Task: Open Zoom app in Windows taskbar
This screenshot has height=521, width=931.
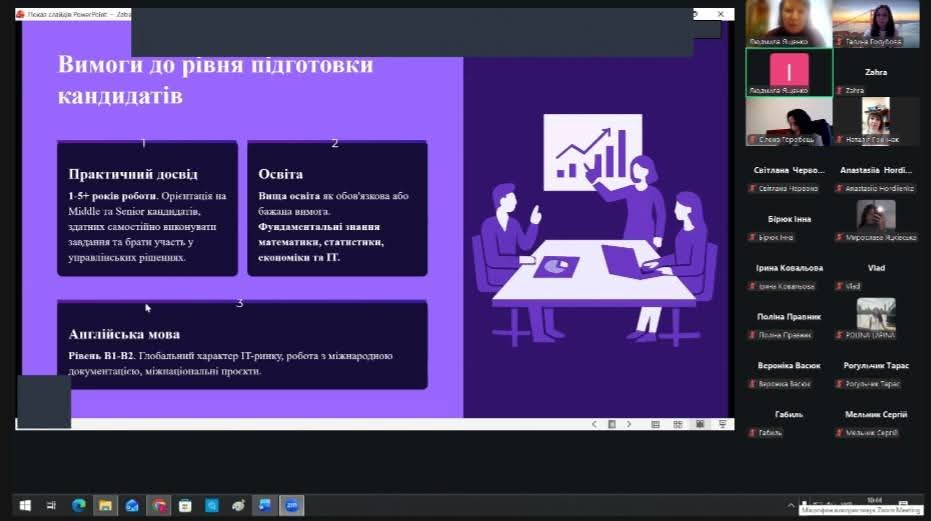Action: 291,506
